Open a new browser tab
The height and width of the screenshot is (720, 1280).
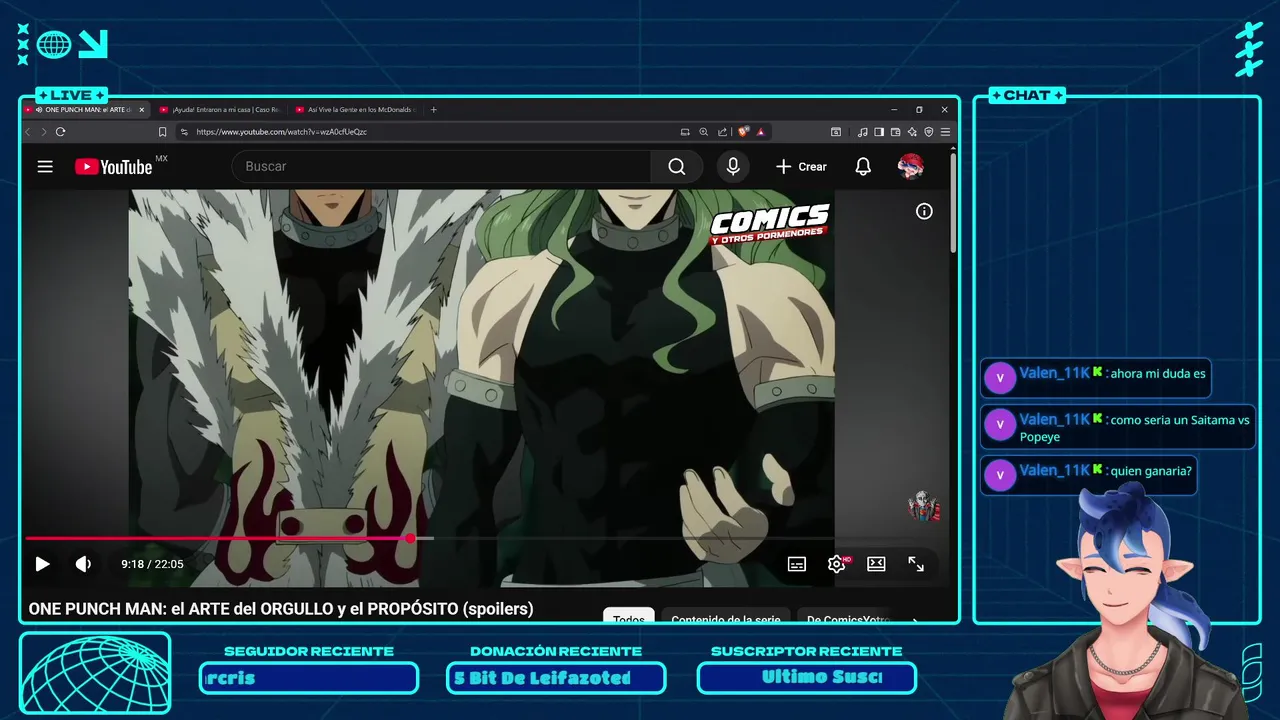(433, 110)
